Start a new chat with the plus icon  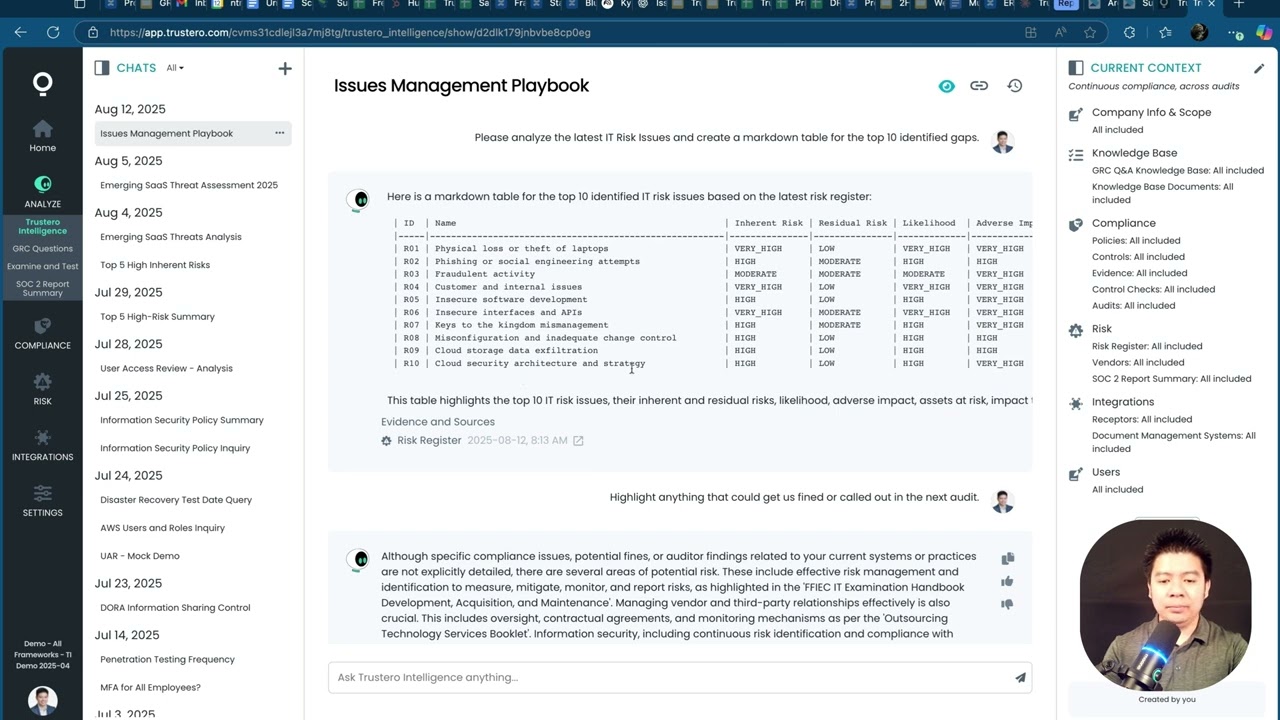pos(285,68)
